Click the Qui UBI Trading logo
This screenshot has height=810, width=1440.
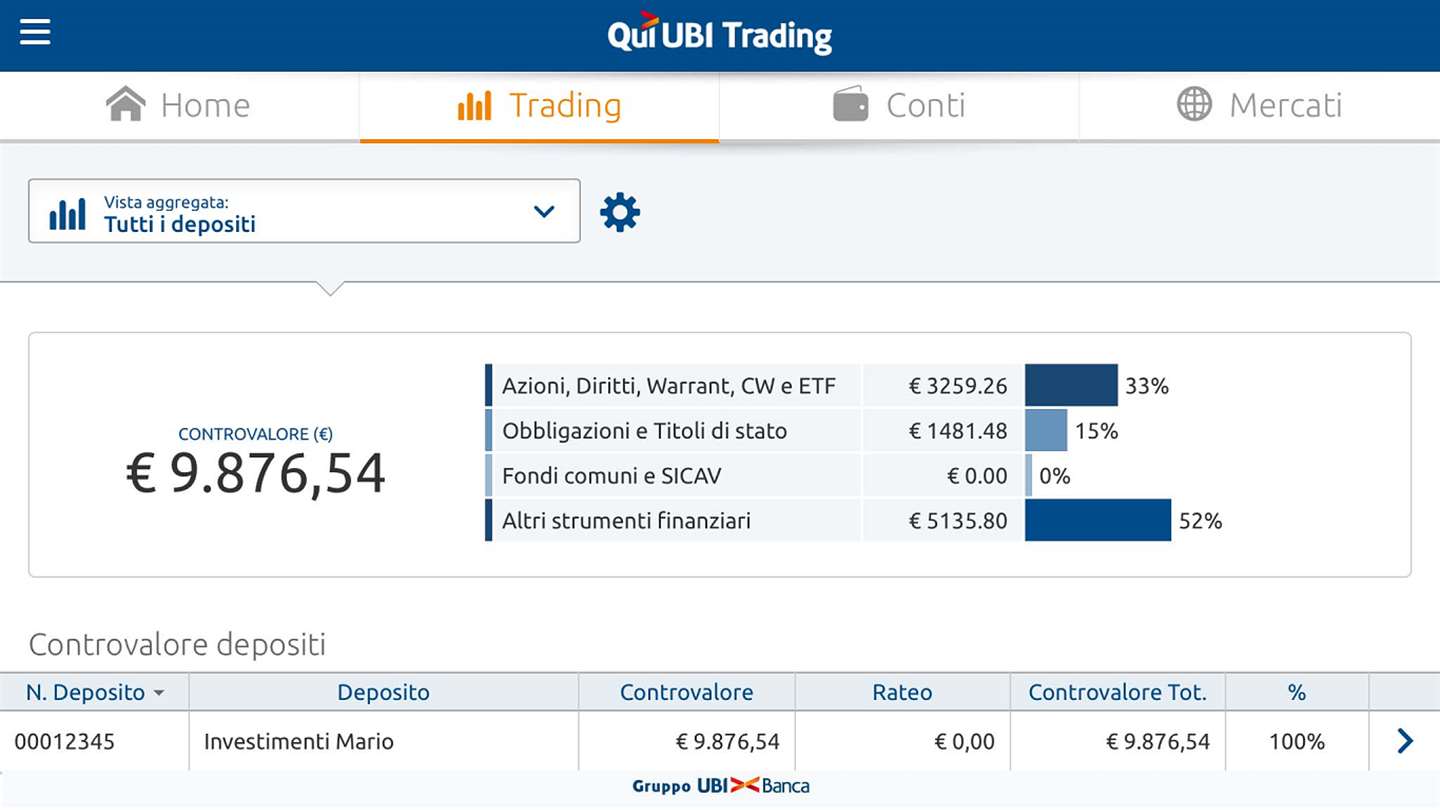point(720,36)
